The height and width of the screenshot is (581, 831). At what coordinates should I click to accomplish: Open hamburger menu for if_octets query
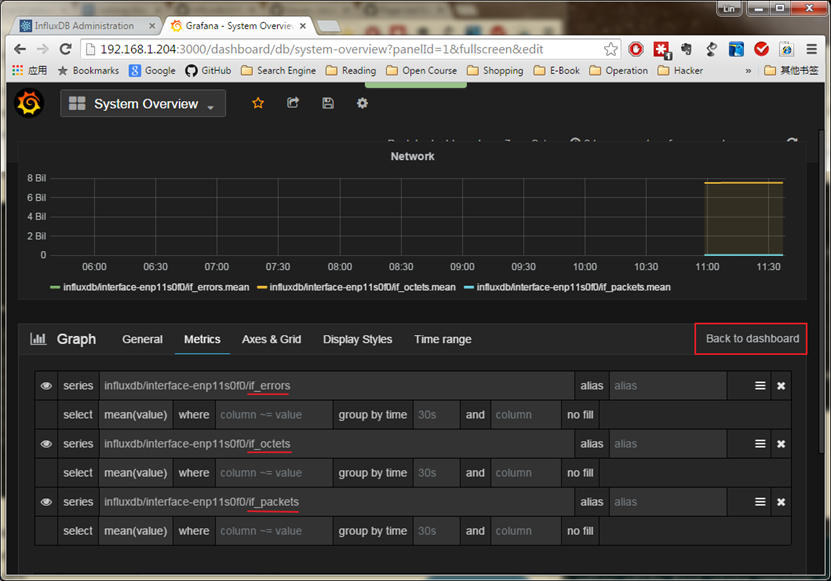tap(760, 444)
